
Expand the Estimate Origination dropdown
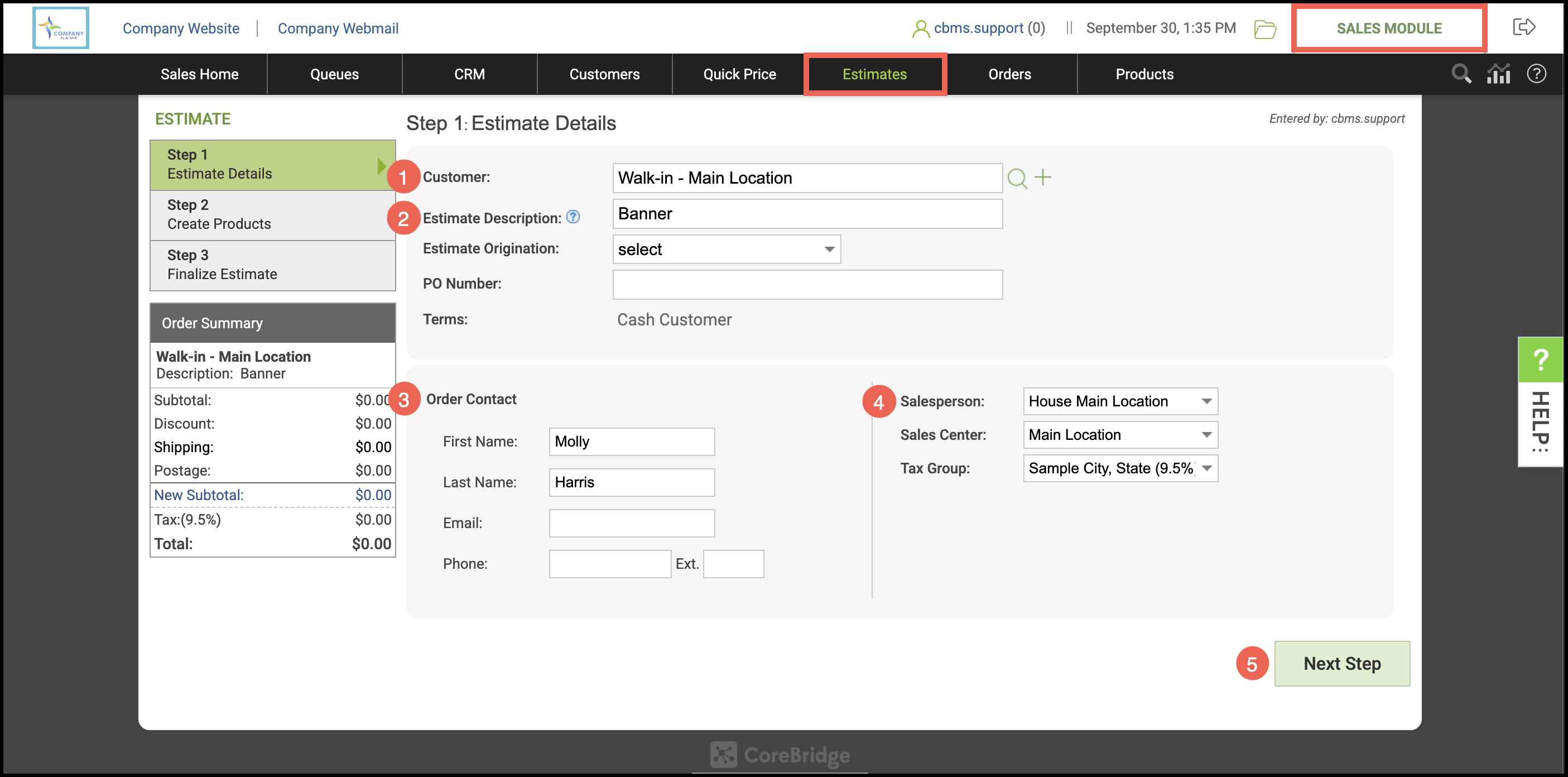point(726,250)
